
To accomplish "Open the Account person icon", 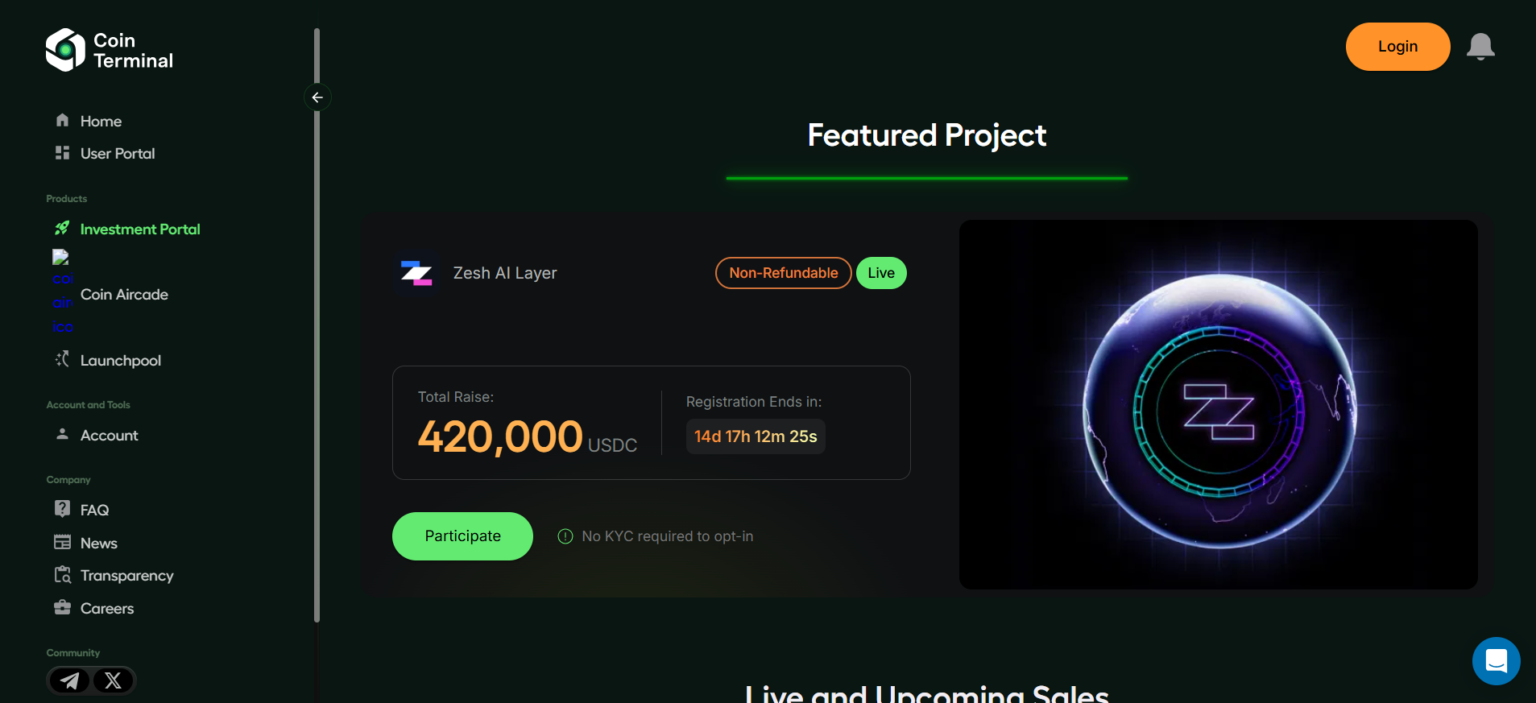I will pyautogui.click(x=62, y=435).
